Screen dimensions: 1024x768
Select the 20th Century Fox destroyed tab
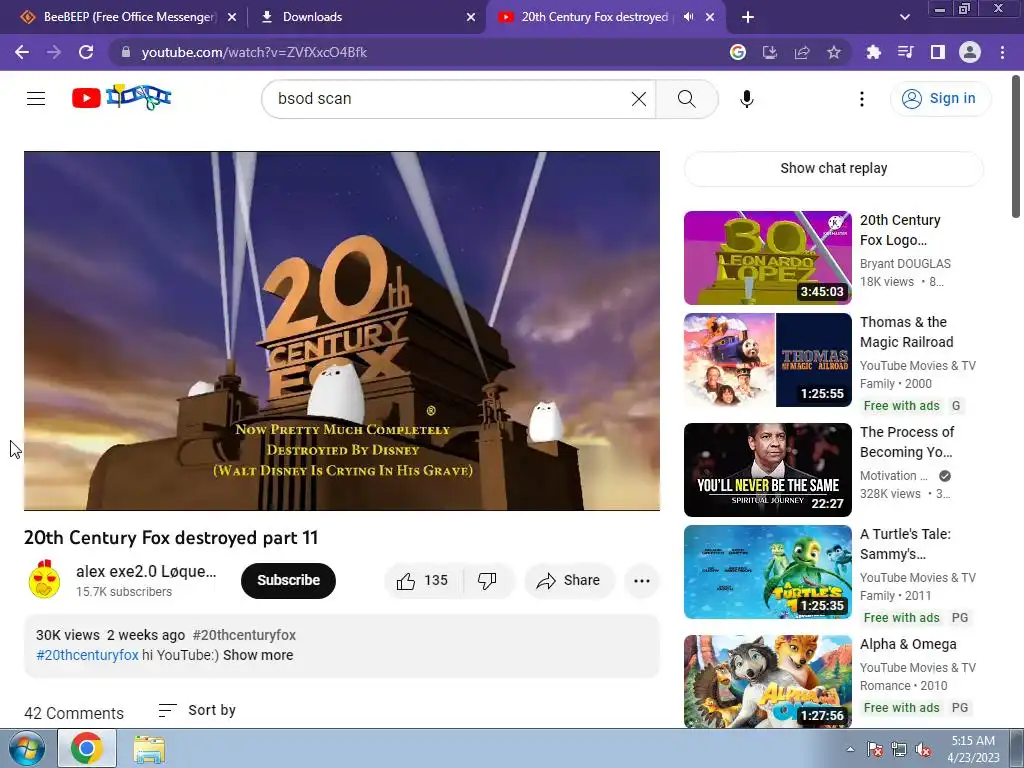click(x=594, y=17)
